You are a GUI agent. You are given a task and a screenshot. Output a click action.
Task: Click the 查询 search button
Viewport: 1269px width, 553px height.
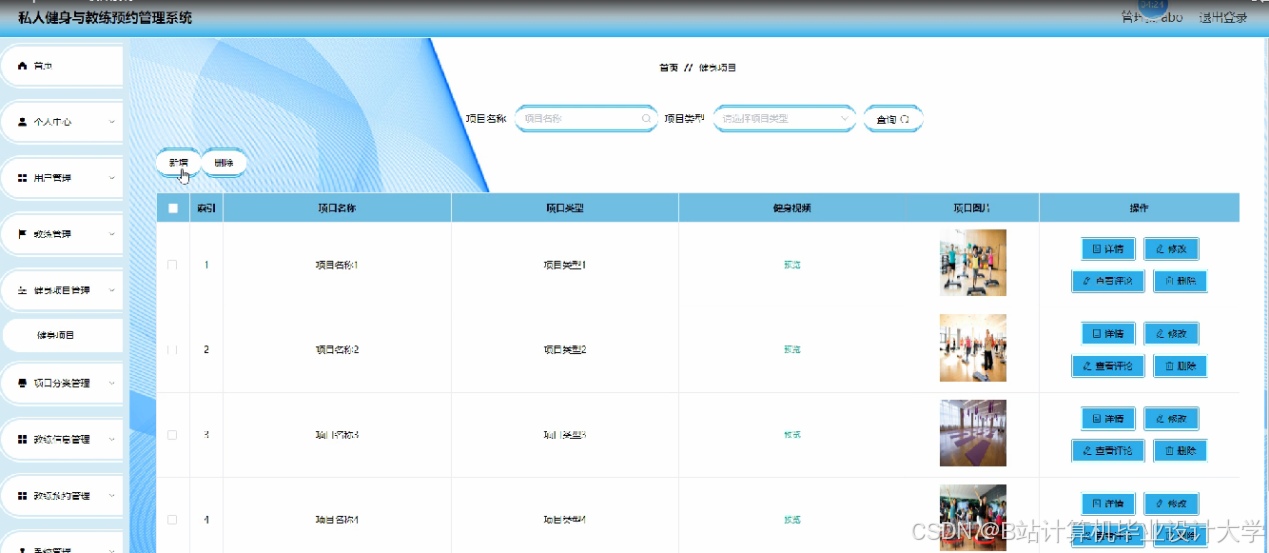893,119
